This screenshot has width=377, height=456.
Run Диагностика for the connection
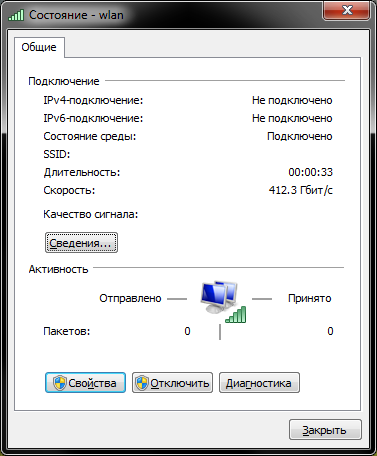(x=259, y=383)
